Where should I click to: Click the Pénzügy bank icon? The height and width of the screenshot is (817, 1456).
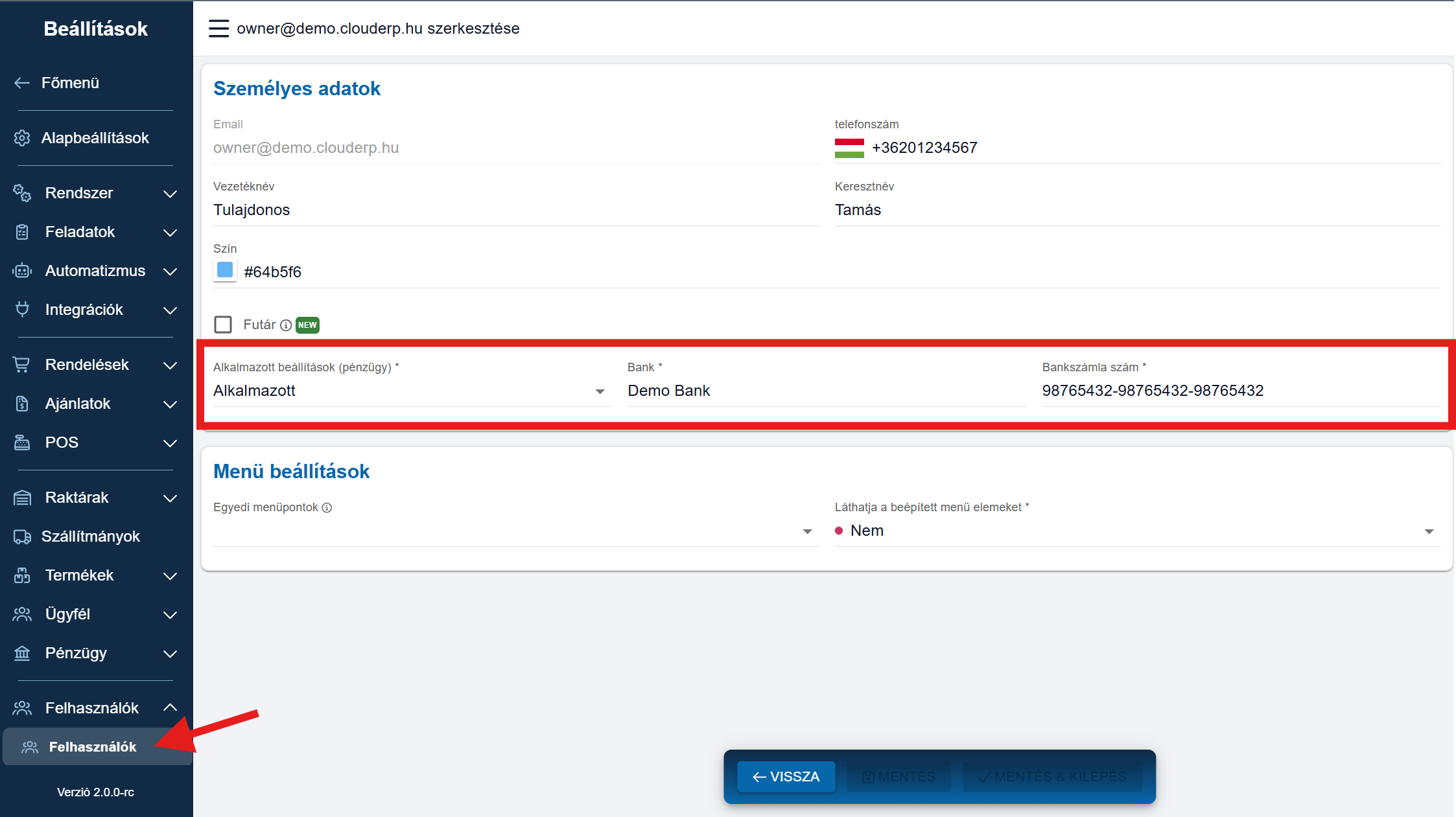point(22,653)
